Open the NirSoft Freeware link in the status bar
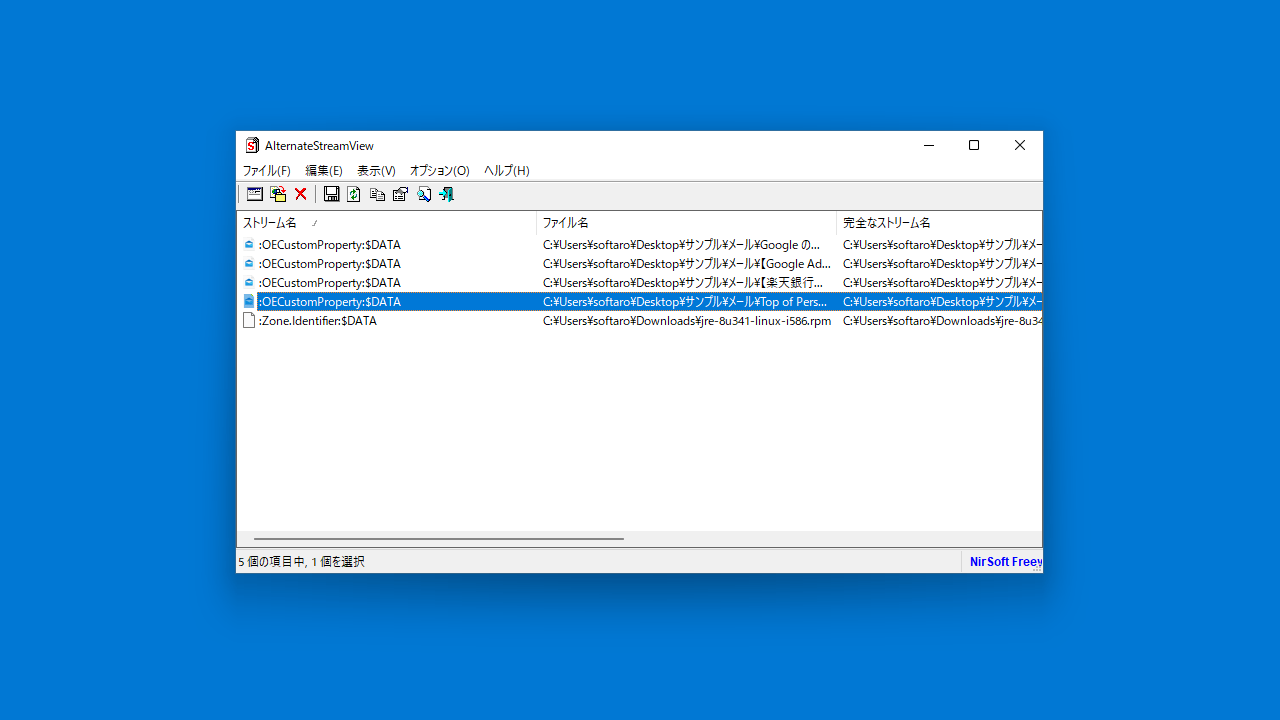Image resolution: width=1280 pixels, height=720 pixels. pyautogui.click(x=1005, y=562)
